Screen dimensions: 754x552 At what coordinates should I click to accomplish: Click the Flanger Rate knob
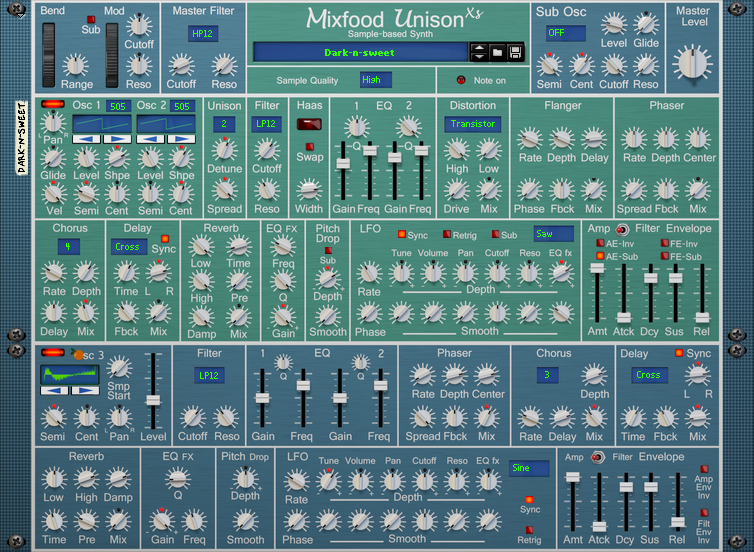[530, 139]
